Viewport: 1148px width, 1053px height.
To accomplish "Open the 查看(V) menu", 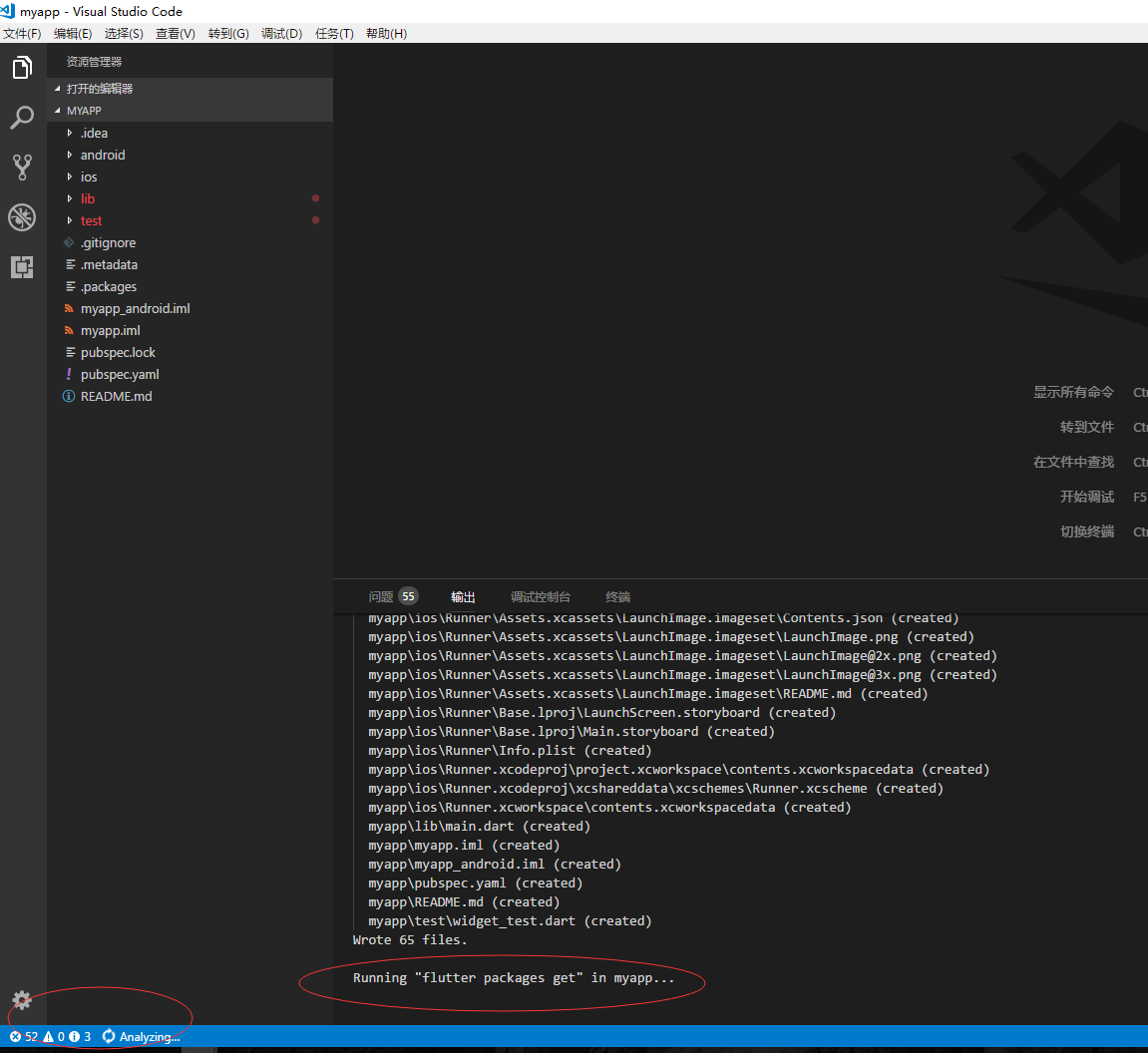I will click(175, 34).
